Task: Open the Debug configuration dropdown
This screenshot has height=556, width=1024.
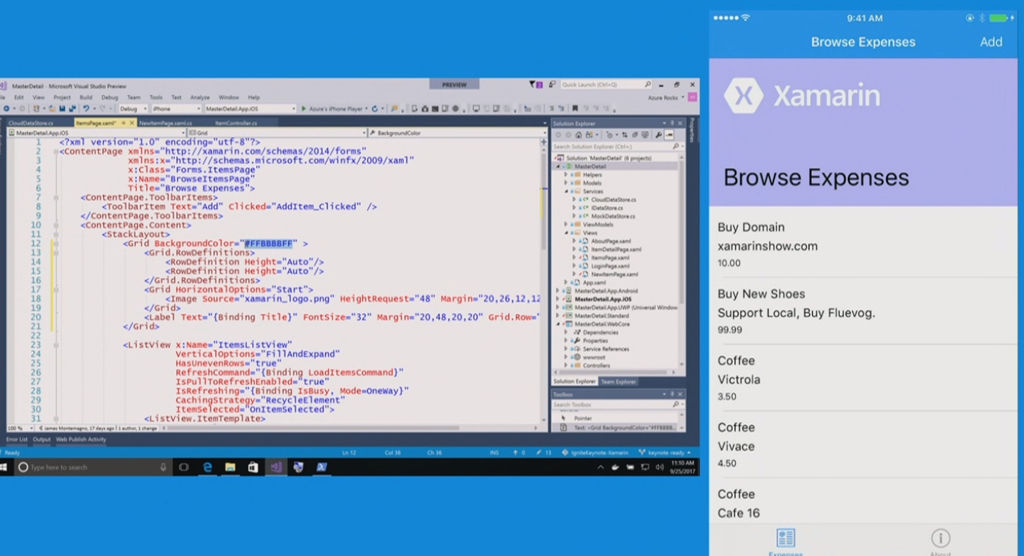Action: click(133, 108)
